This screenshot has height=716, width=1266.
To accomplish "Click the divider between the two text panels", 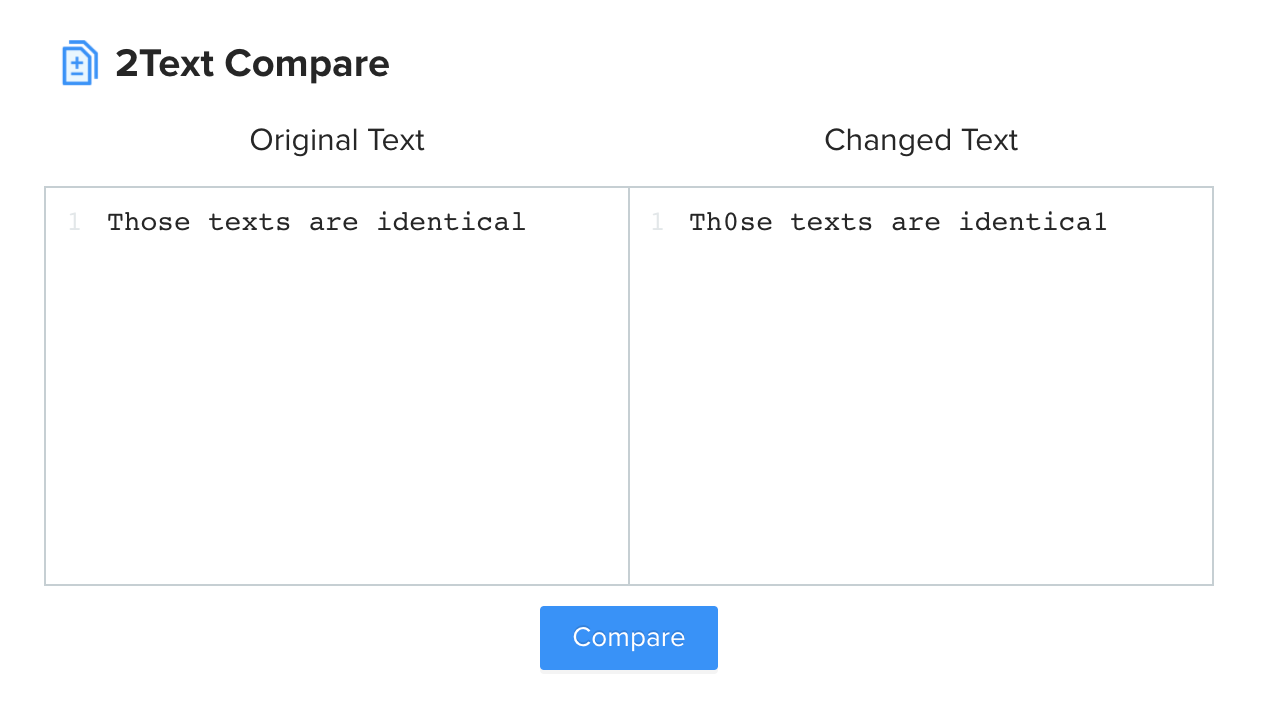I will tap(629, 385).
